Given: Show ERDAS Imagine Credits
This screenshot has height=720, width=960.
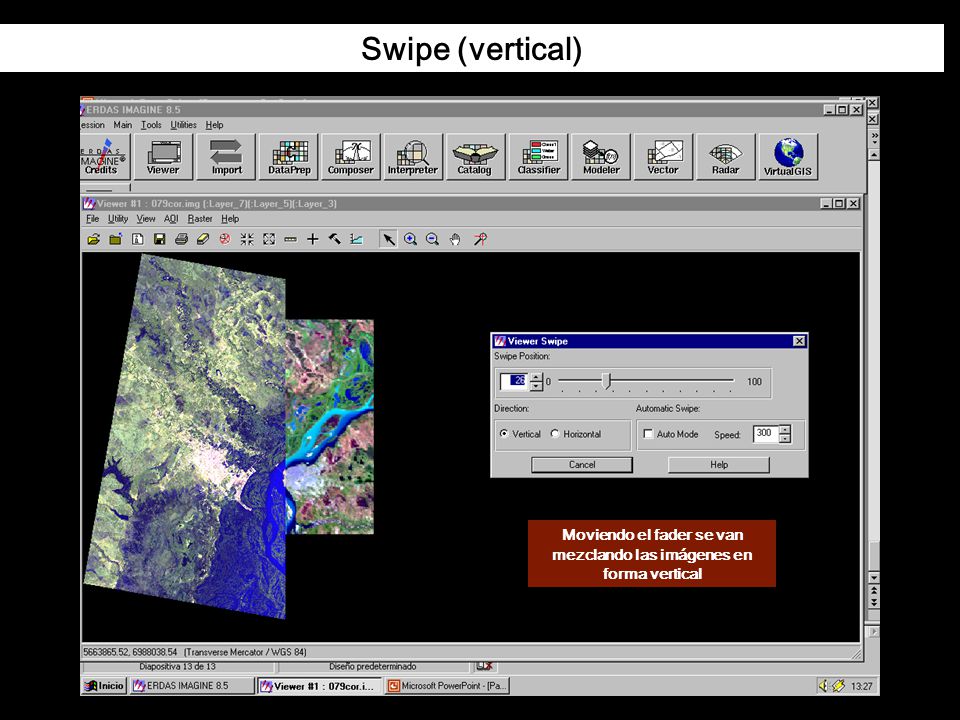Looking at the screenshot, I should coord(104,157).
